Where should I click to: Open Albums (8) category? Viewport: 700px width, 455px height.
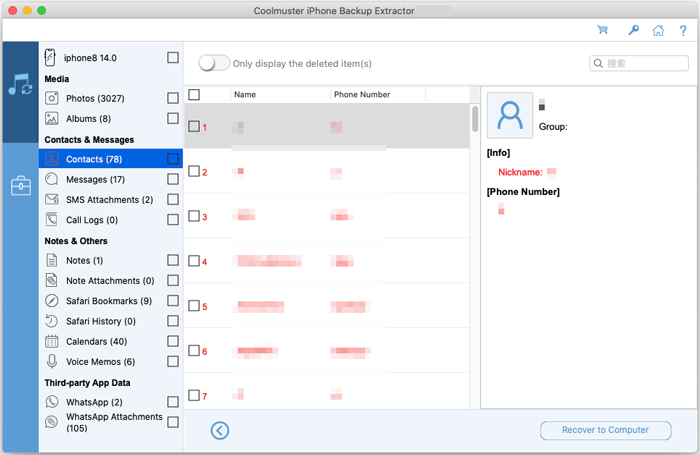(111, 118)
